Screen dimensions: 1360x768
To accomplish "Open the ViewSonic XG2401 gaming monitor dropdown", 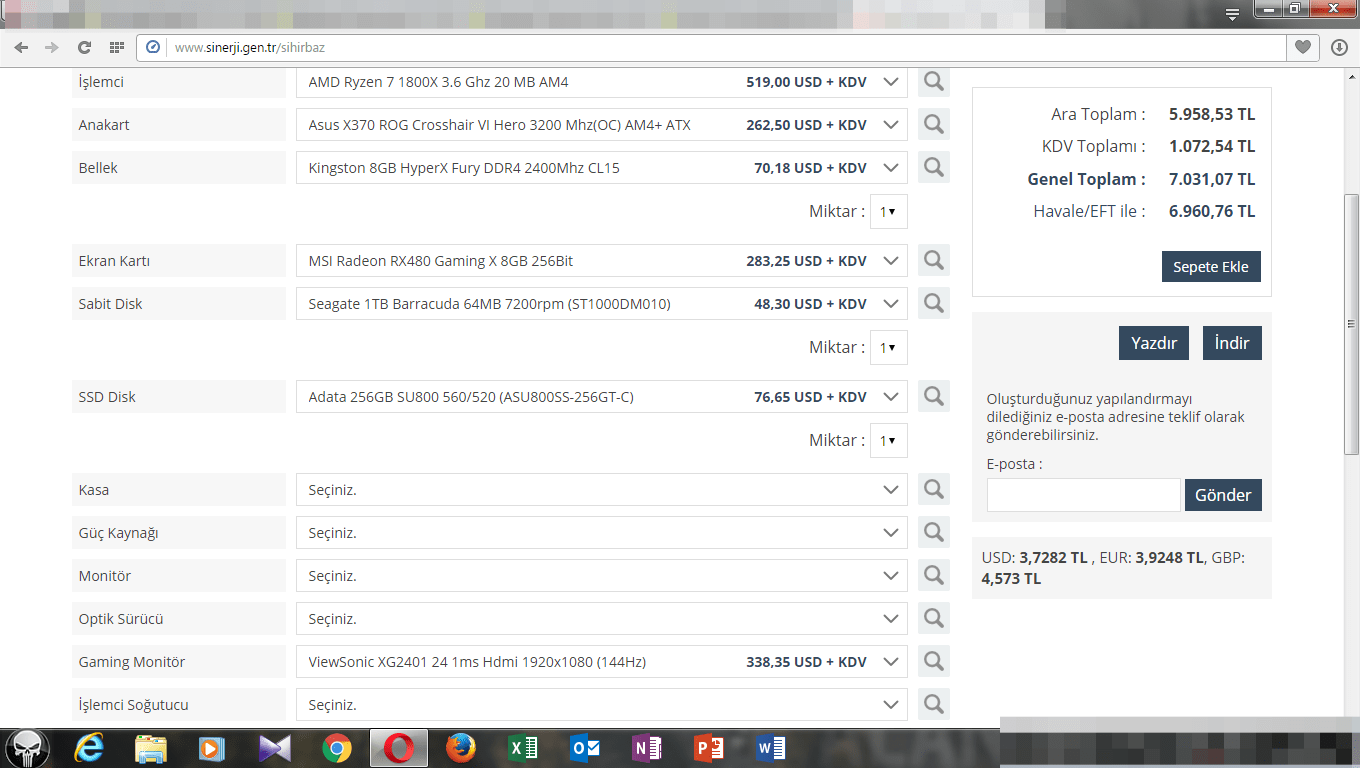I will [x=602, y=662].
